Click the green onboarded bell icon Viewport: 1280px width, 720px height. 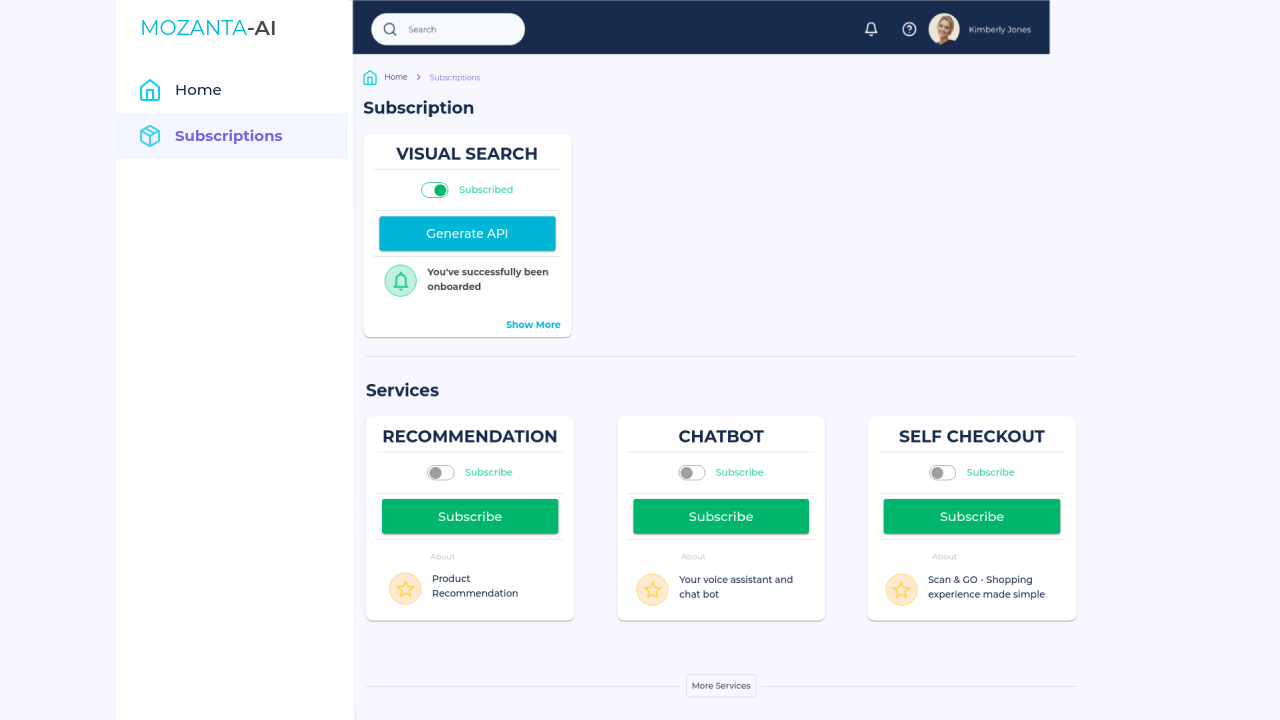pos(401,280)
